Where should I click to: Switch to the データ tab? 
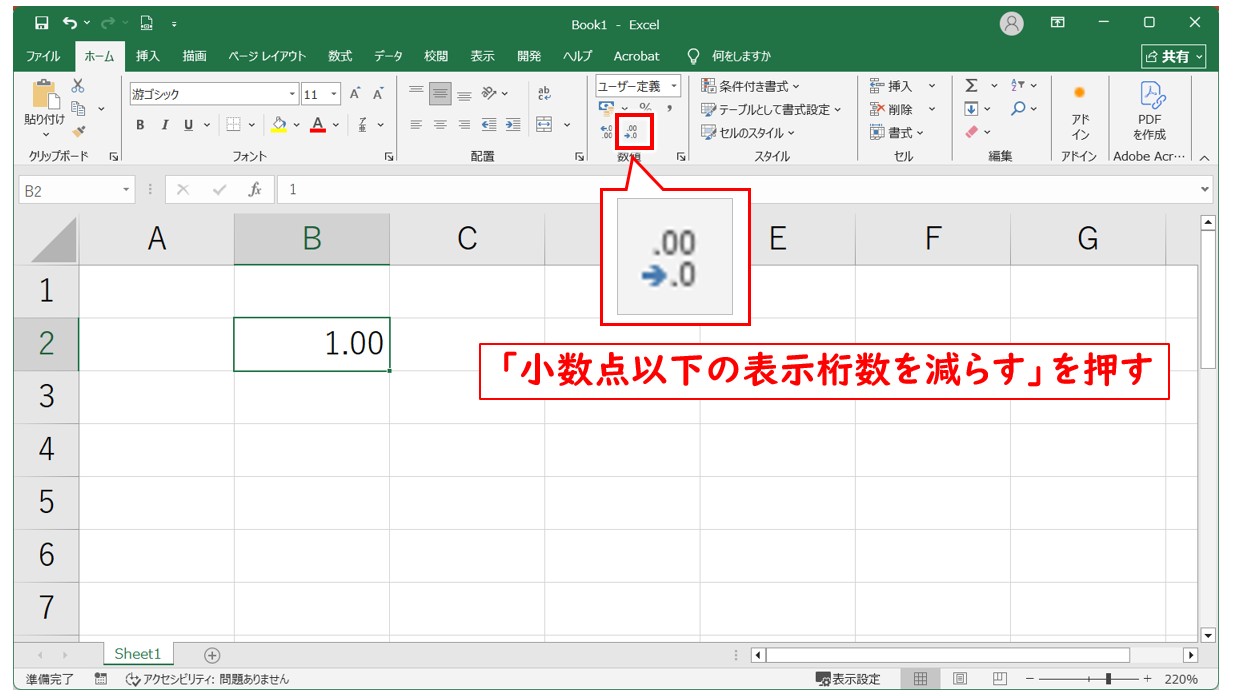tap(388, 56)
